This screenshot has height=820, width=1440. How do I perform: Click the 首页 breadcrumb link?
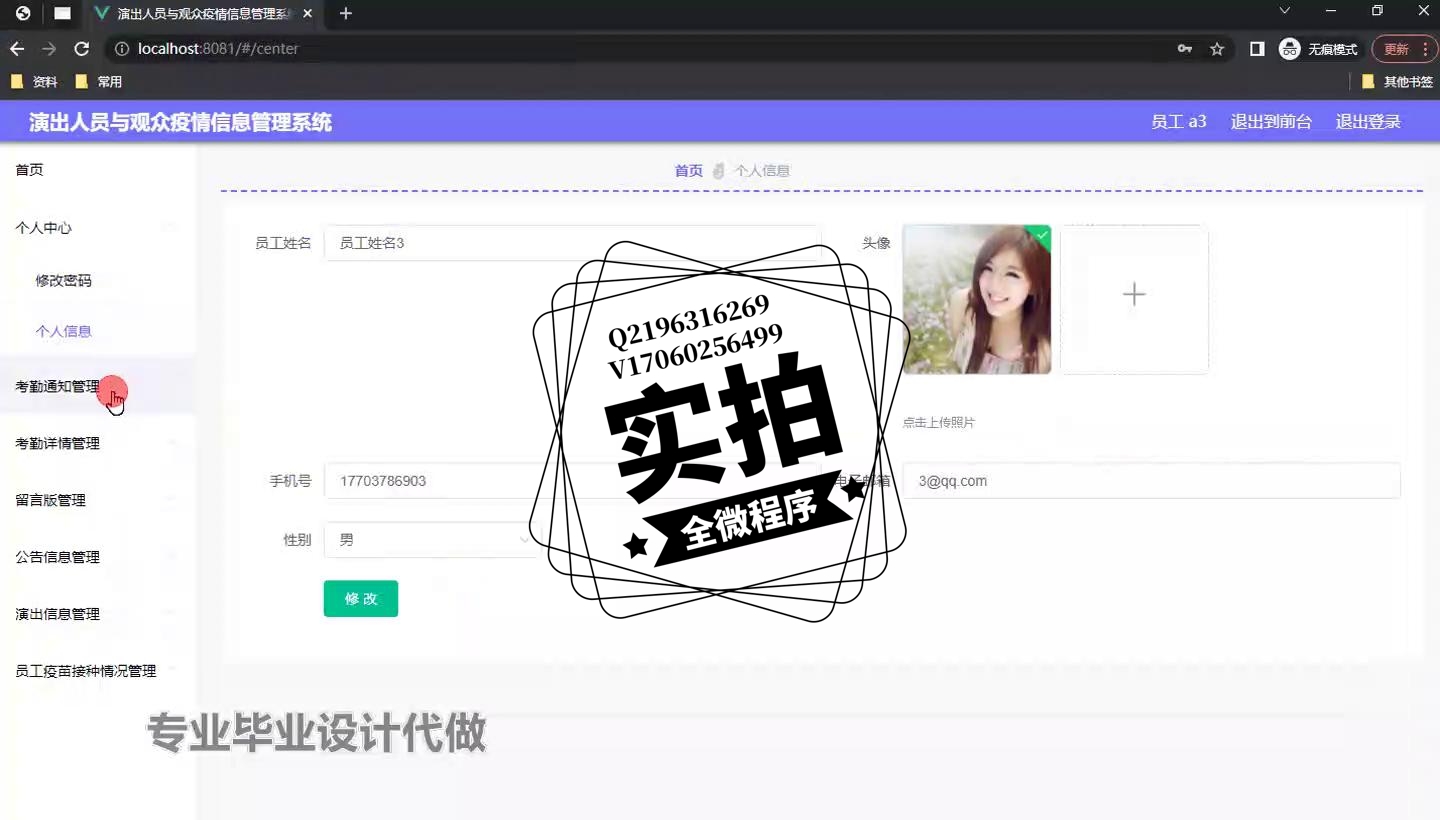coord(688,171)
